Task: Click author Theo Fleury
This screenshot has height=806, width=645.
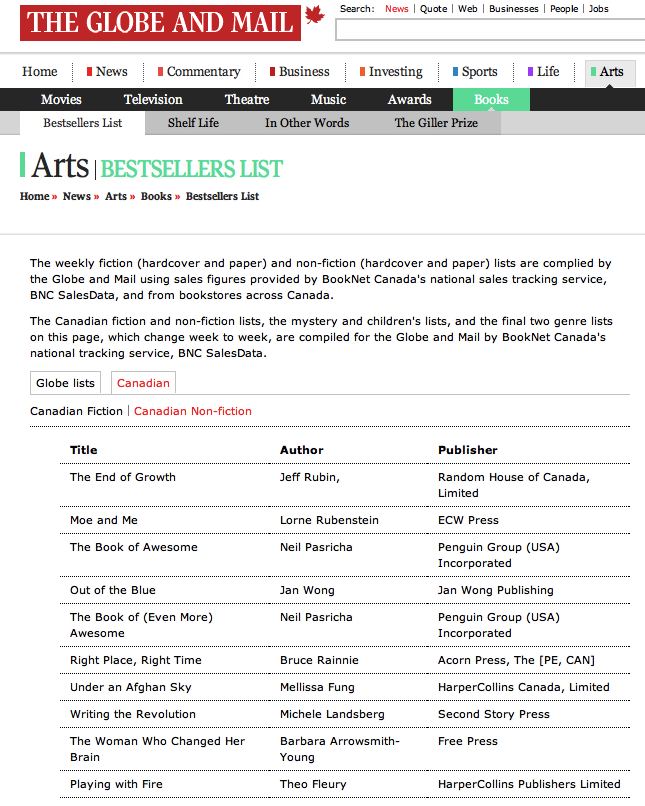Action: click(x=313, y=784)
